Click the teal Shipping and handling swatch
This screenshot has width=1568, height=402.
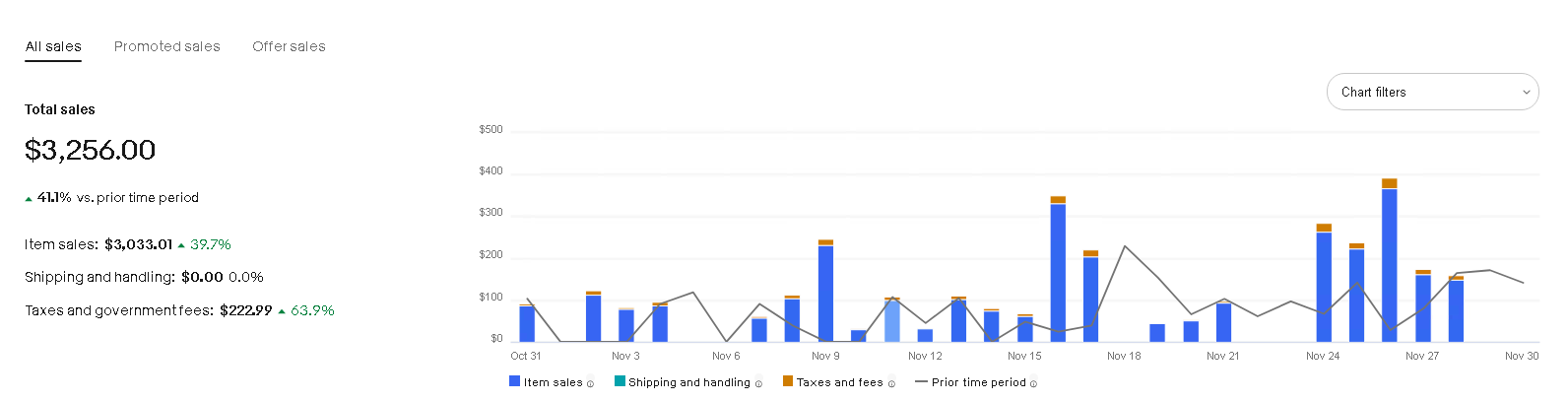click(x=620, y=381)
